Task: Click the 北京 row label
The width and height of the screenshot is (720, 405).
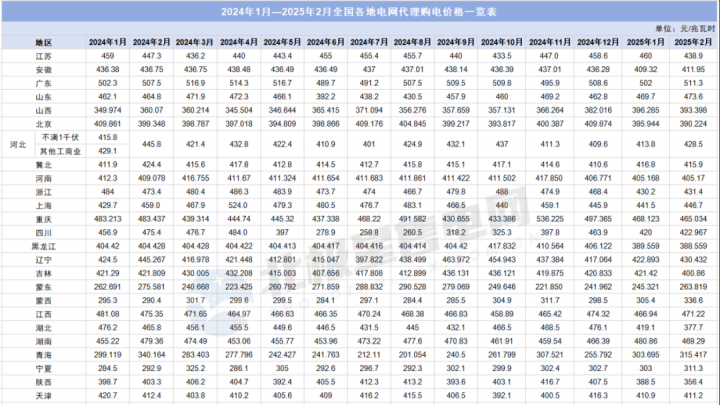Action: (42, 123)
